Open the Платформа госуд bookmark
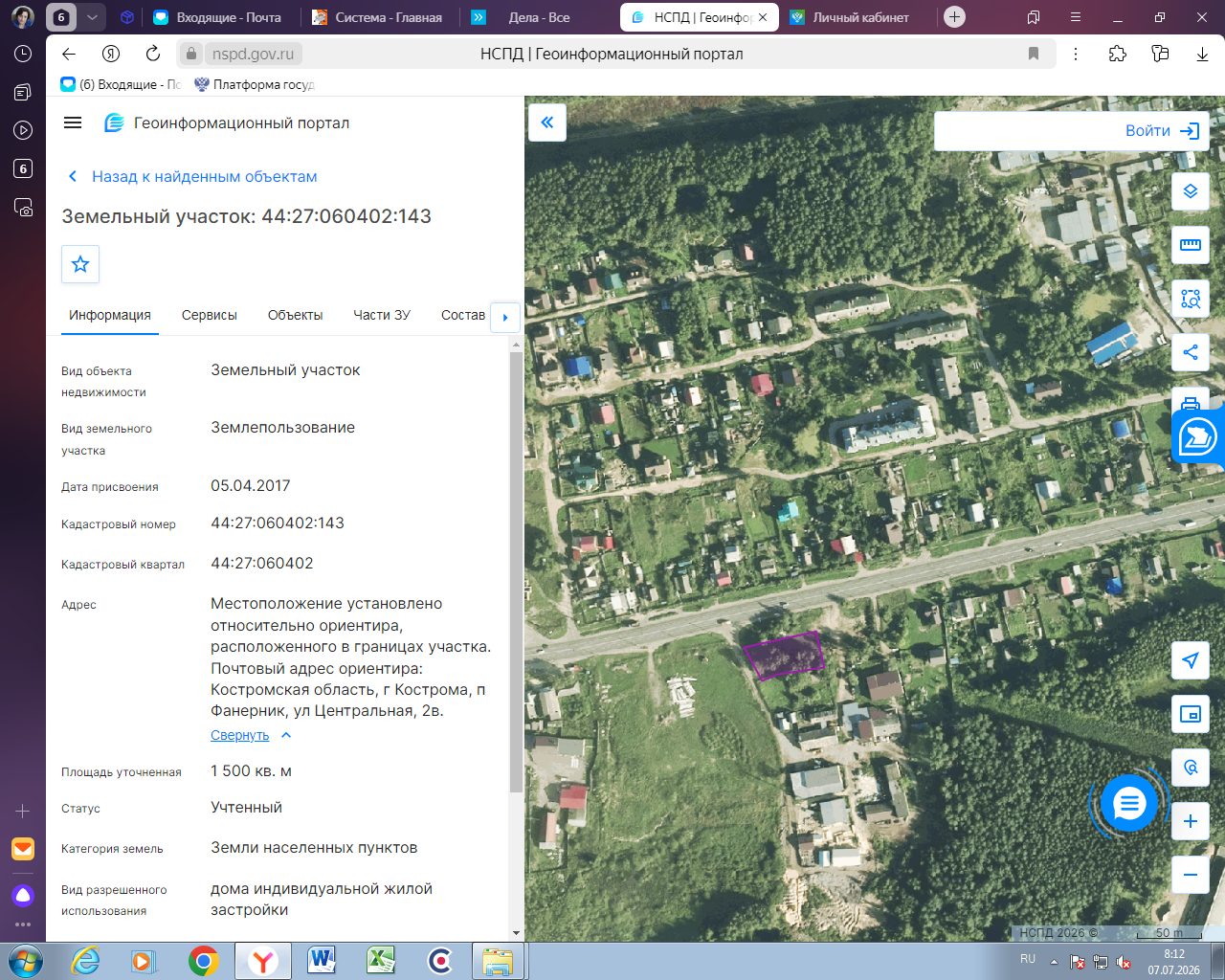The width and height of the screenshot is (1225, 980). (x=254, y=84)
